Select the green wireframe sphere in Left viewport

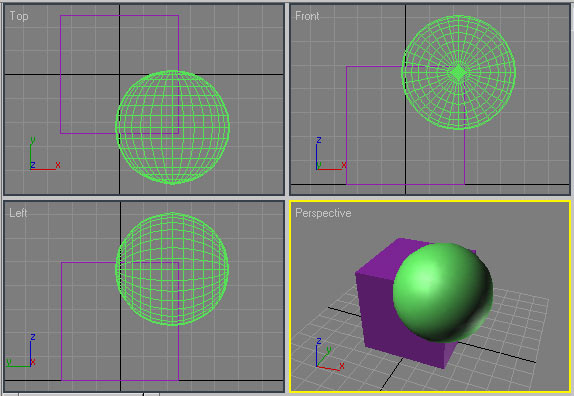coord(172,269)
